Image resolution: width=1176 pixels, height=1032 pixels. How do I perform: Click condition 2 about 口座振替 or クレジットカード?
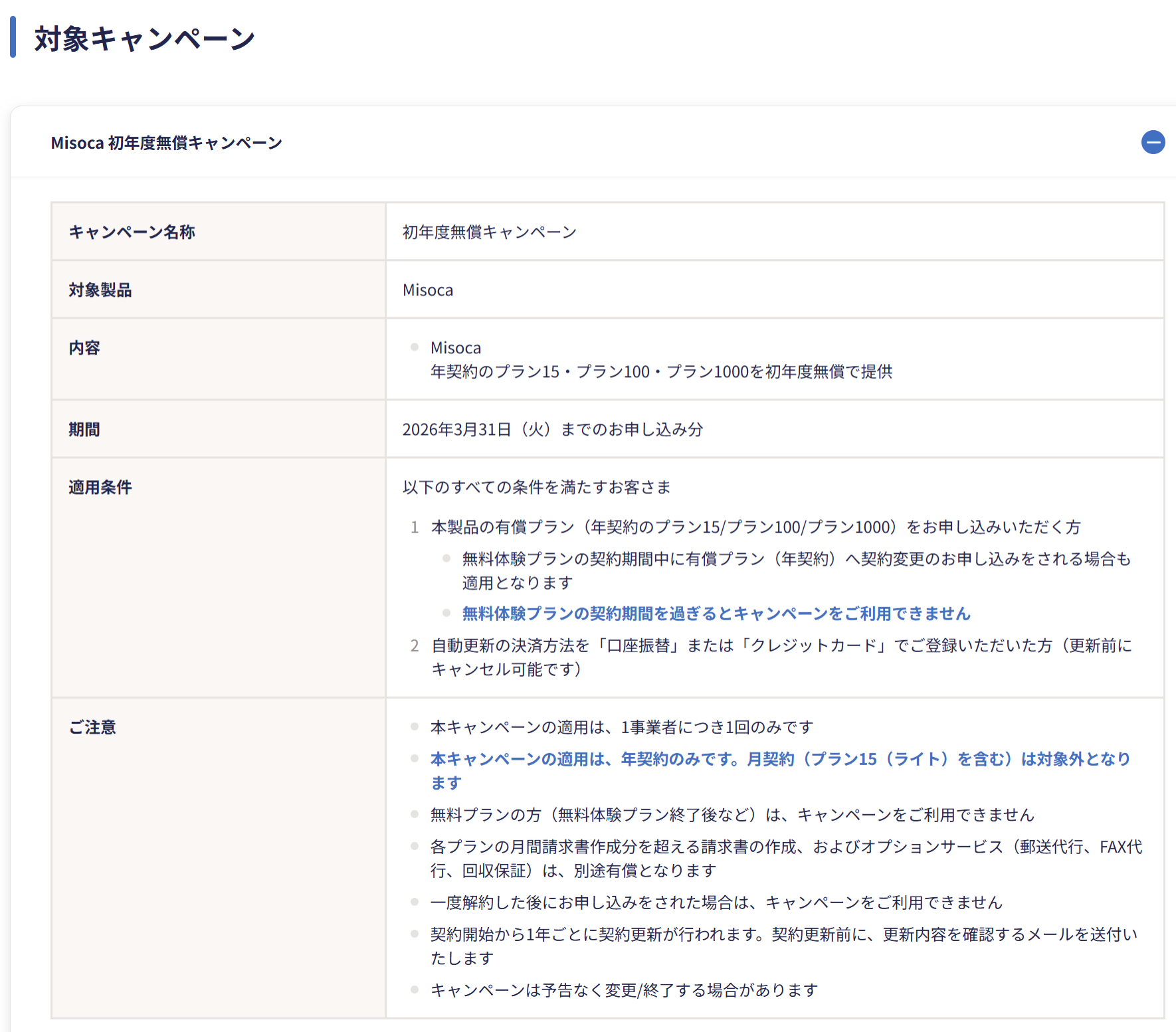point(781,646)
